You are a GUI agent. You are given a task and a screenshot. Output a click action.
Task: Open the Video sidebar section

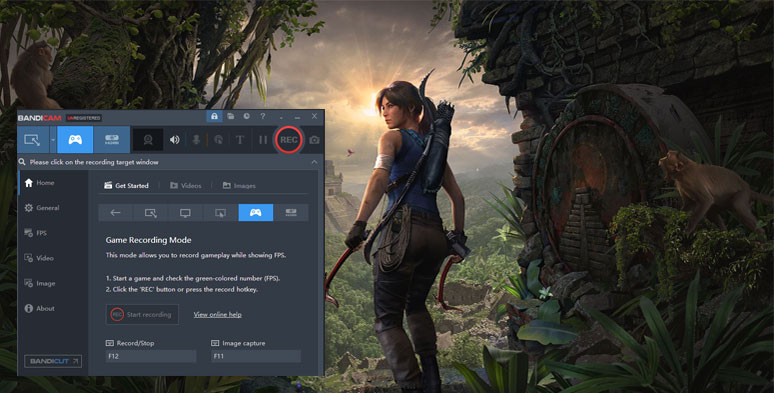tap(39, 258)
